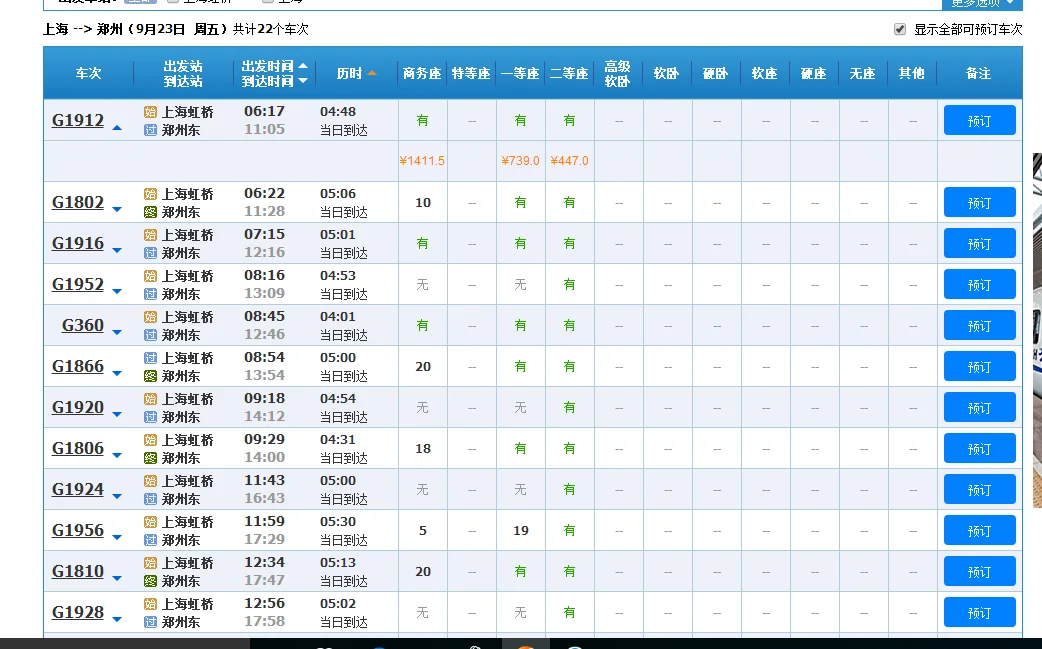This screenshot has height=649, width=1042.
Task: Click the ¥447.0 second-class fare price
Action: tap(570, 160)
